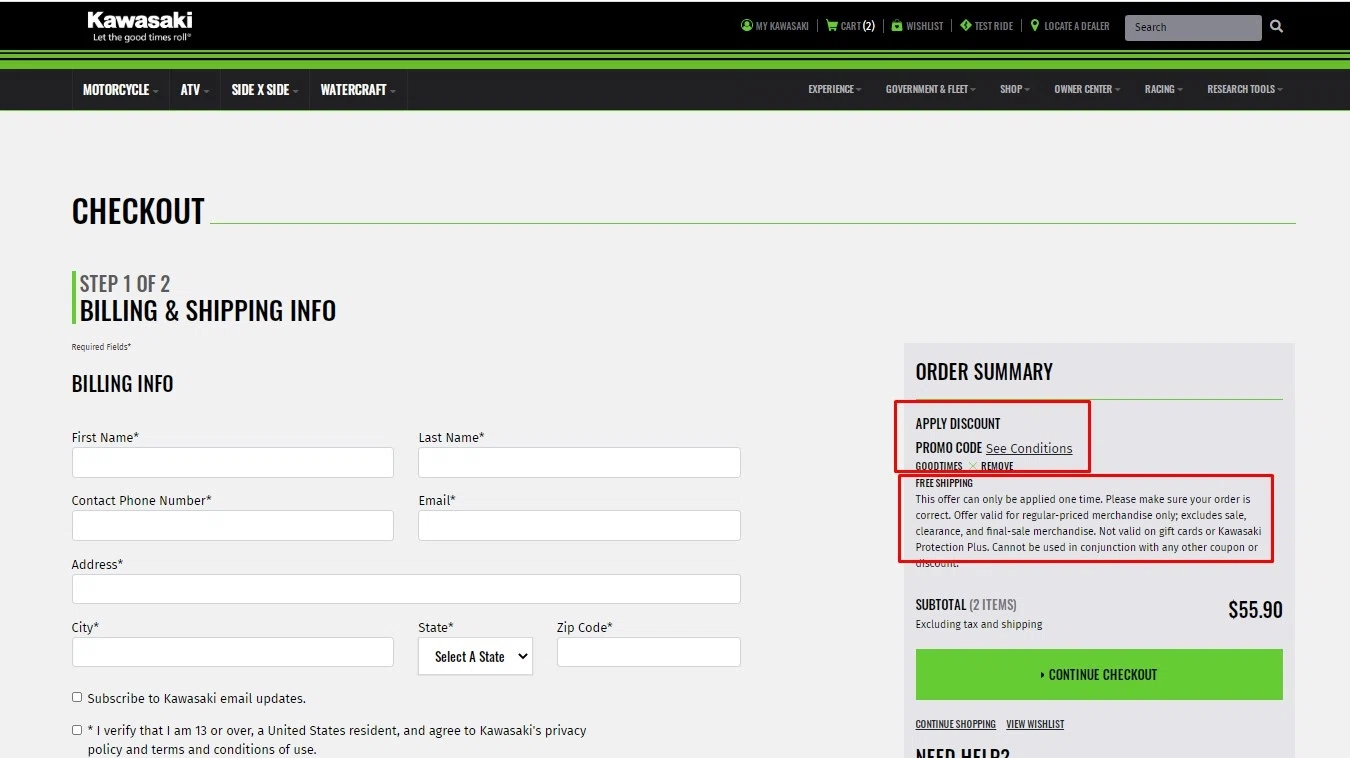Click the Zip Code field
The image size is (1350, 758).
click(649, 652)
